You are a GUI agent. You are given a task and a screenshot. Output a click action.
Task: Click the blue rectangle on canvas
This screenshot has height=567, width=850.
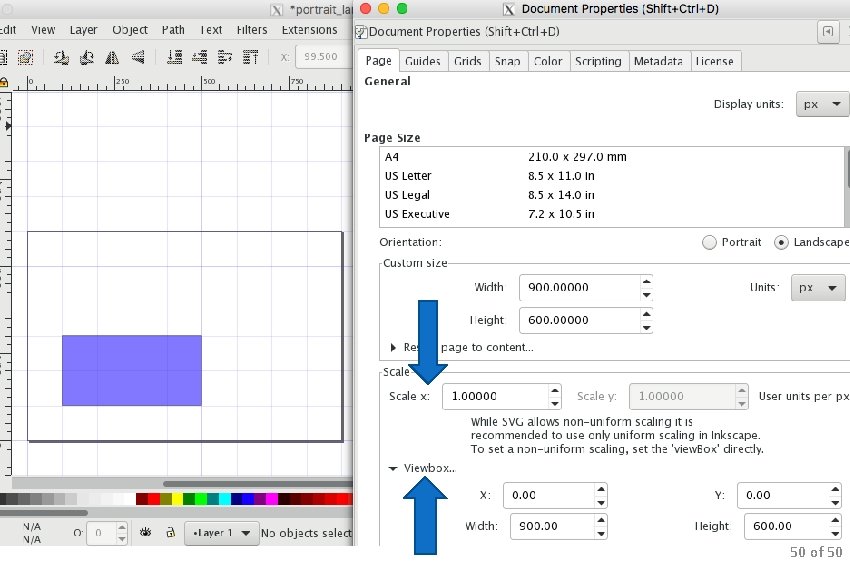(x=132, y=371)
